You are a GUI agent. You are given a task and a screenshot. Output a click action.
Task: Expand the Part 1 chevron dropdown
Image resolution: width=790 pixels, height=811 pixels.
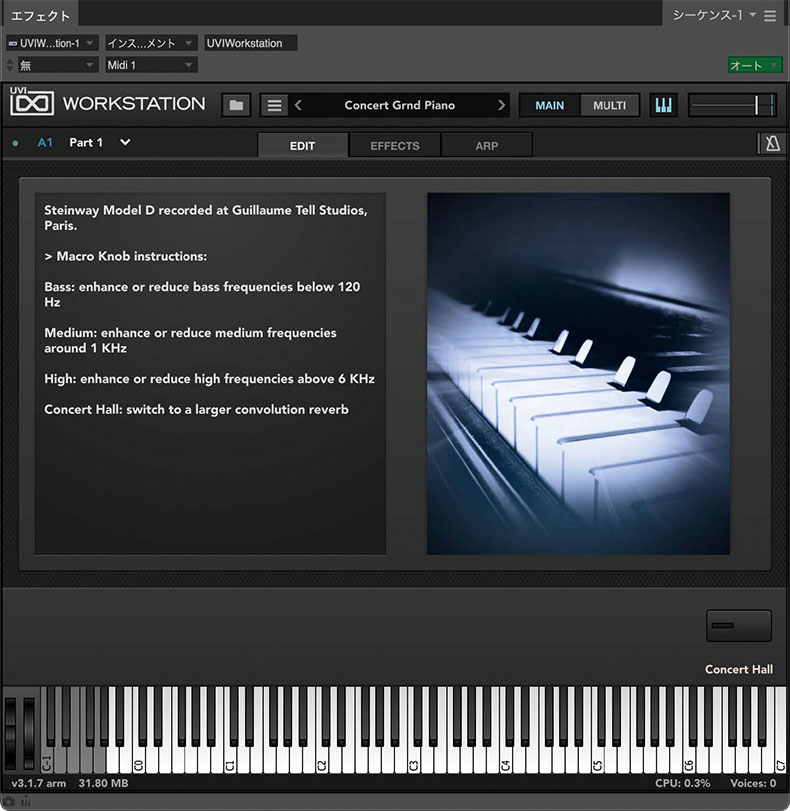125,142
